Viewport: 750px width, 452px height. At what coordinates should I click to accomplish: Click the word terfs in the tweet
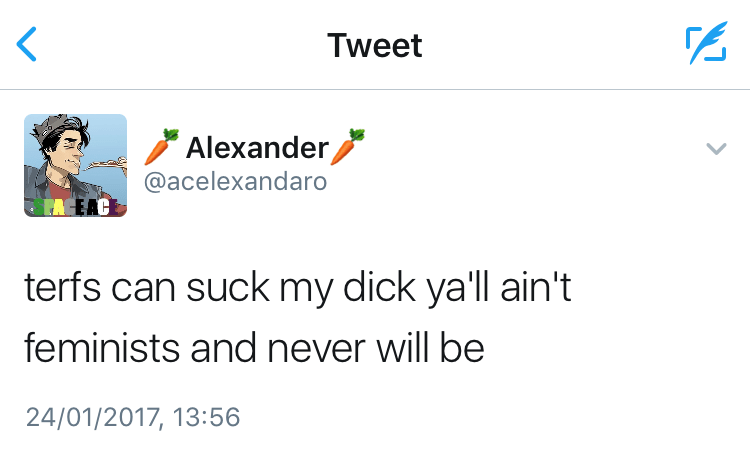pos(63,288)
